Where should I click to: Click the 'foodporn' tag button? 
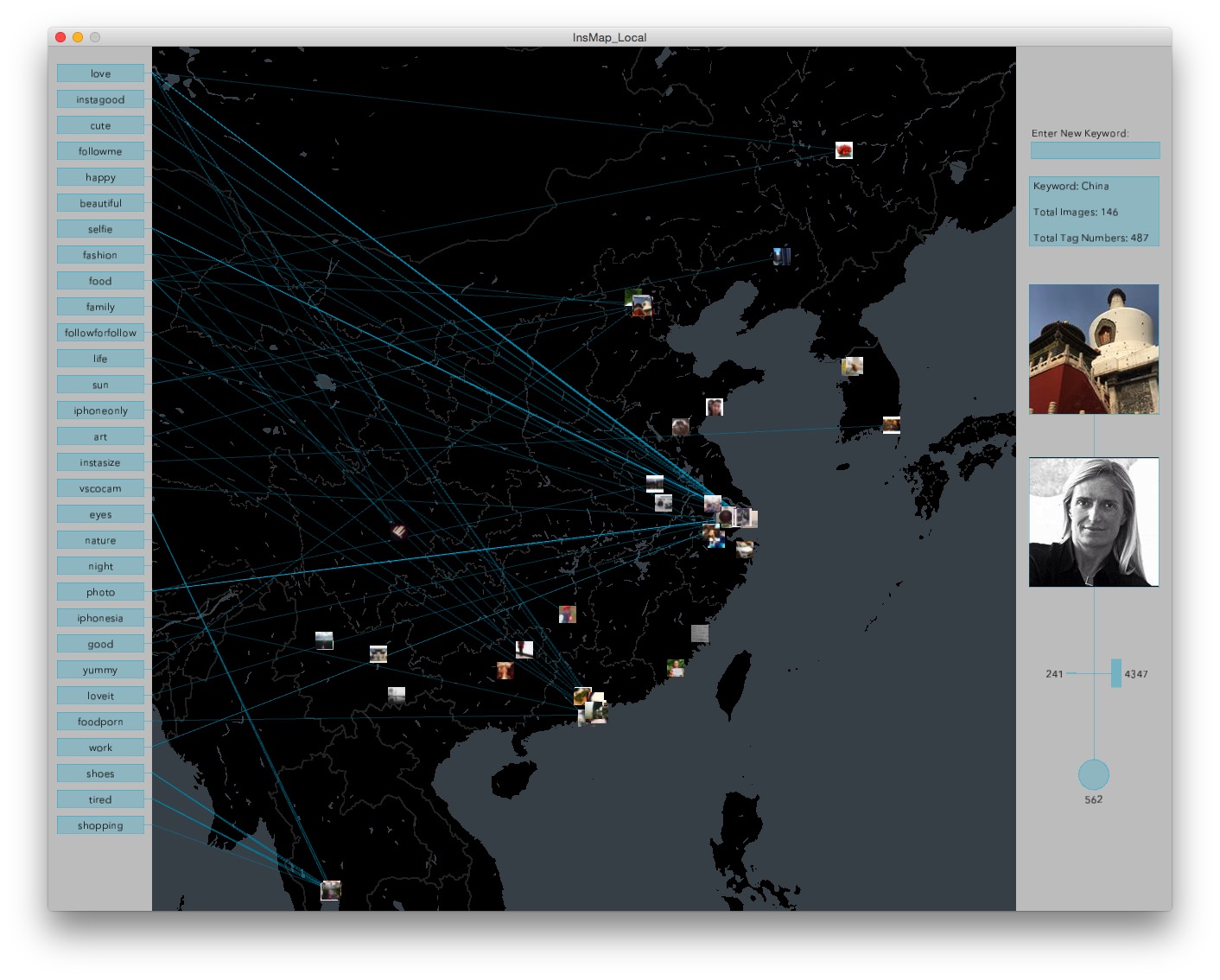[x=100, y=722]
